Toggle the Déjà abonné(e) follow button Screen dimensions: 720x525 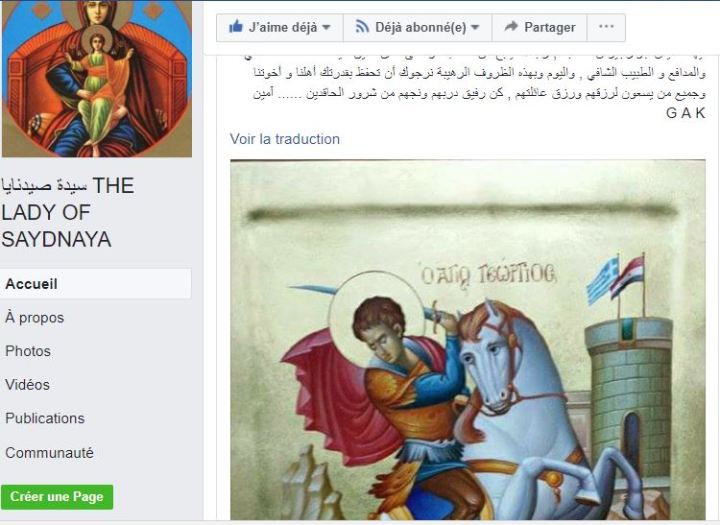[x=418, y=28]
